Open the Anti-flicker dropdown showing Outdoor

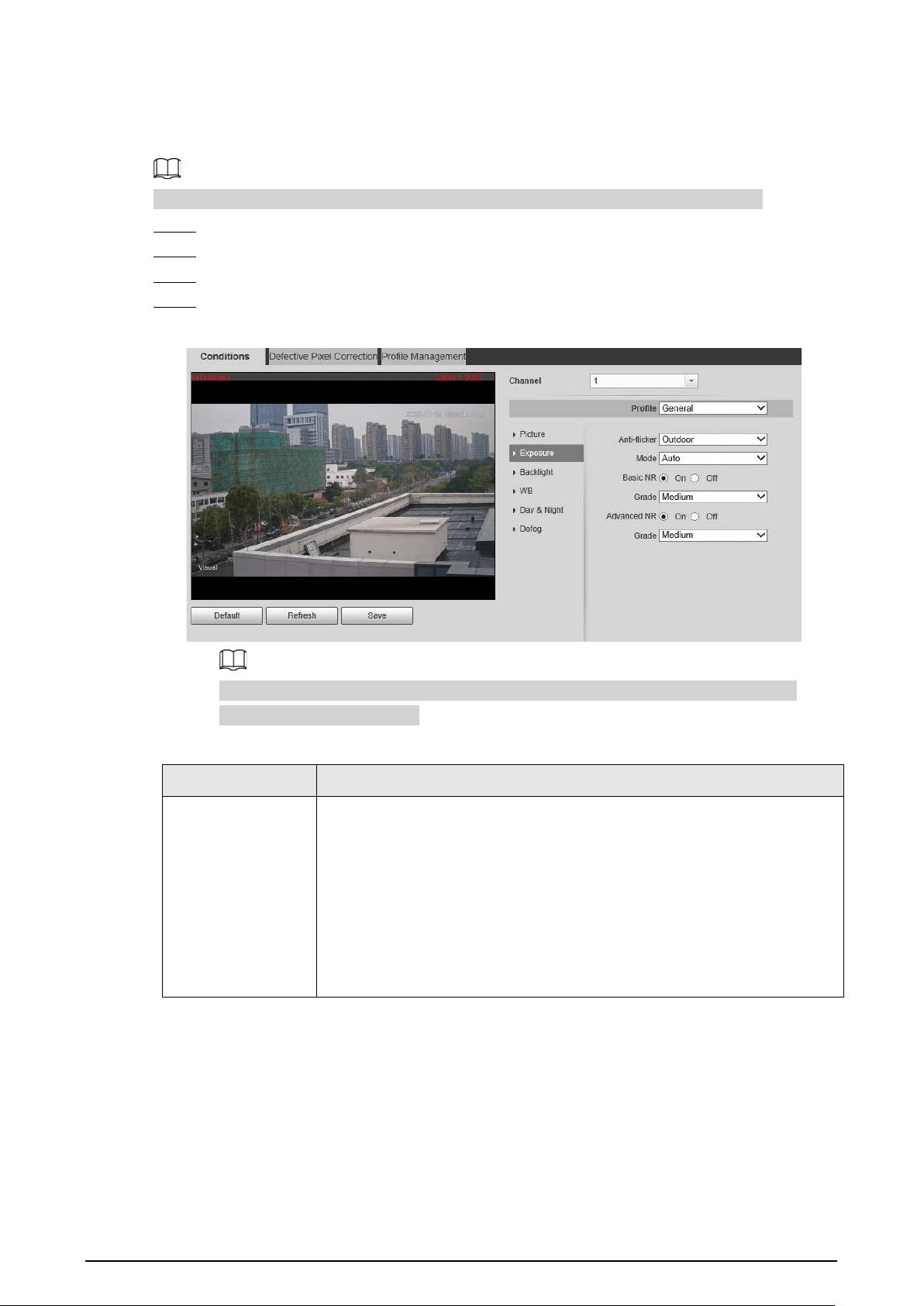click(x=713, y=439)
